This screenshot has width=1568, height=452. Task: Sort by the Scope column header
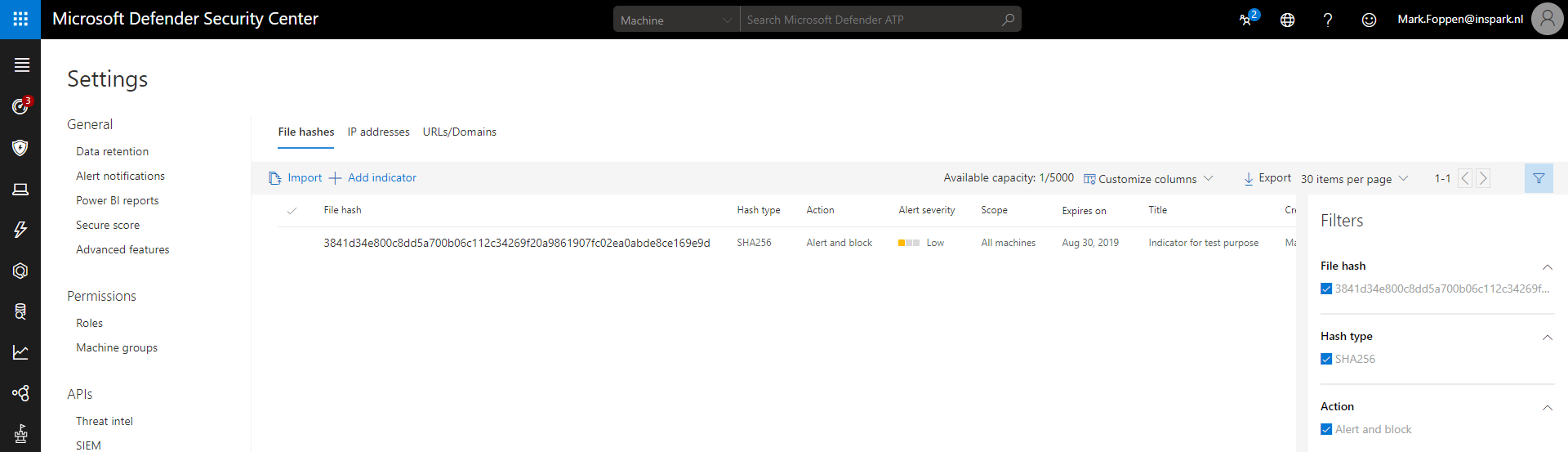point(994,210)
